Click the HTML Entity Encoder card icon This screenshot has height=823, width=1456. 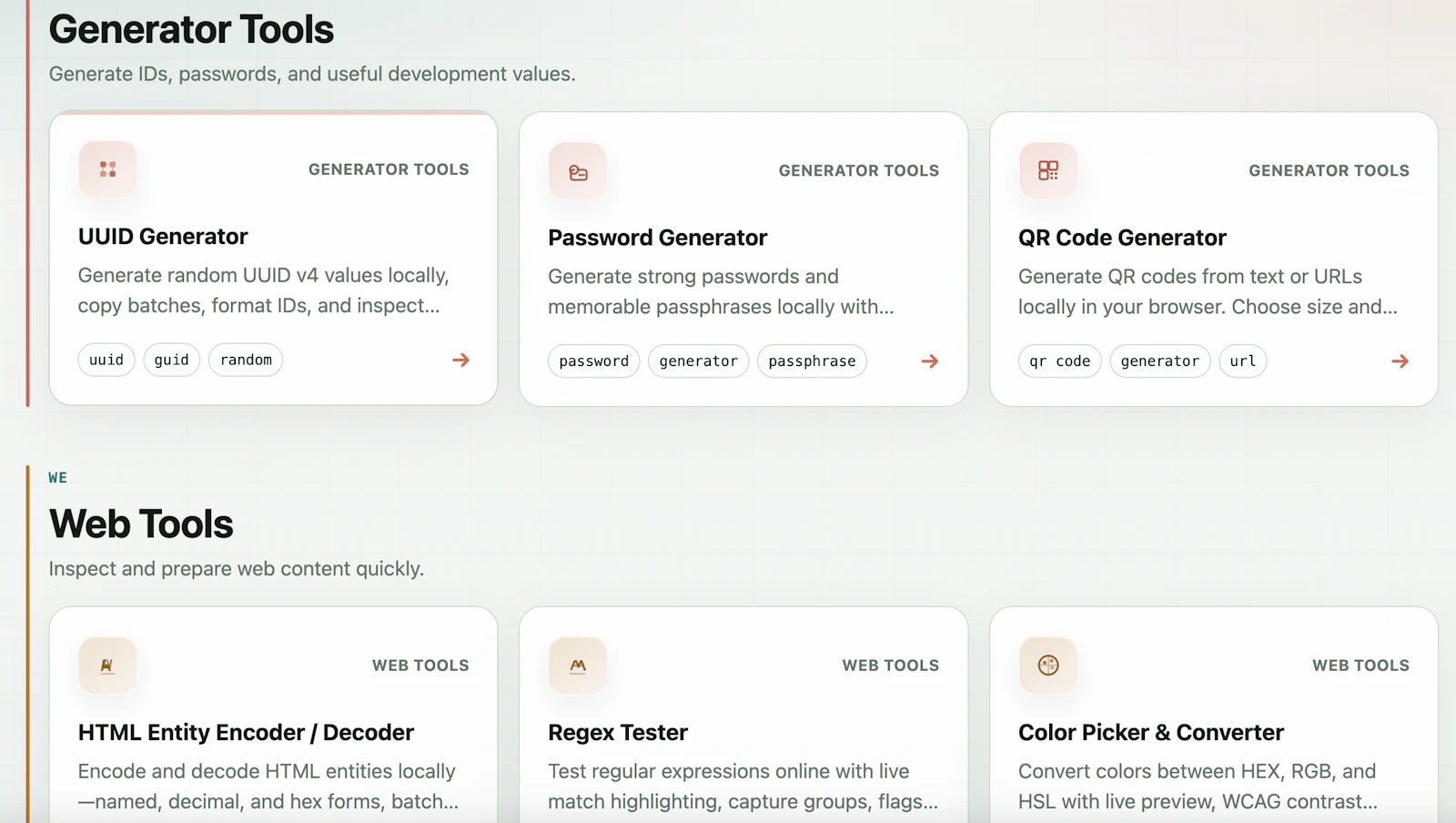click(x=107, y=666)
